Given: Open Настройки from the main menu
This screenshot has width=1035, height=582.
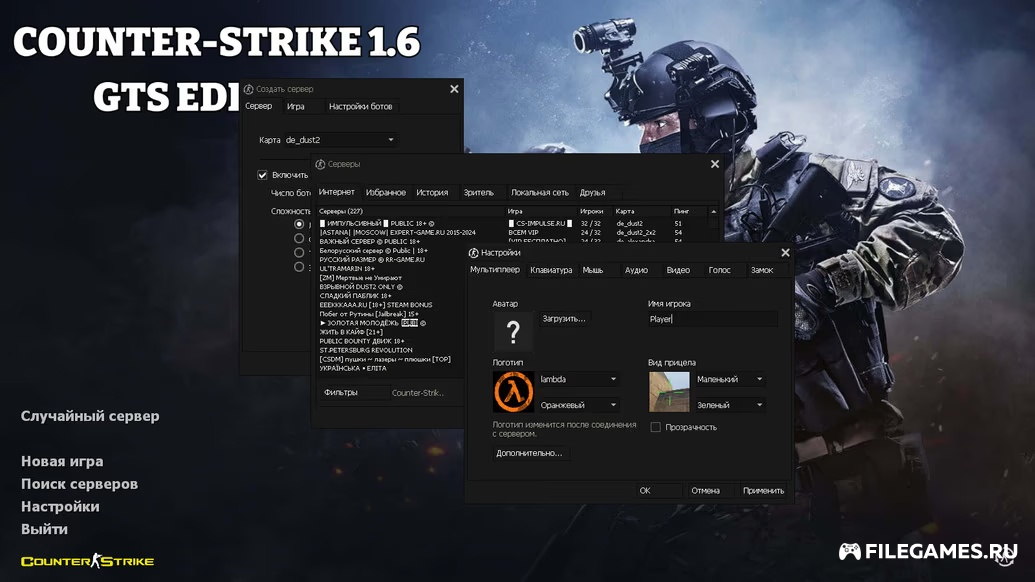Looking at the screenshot, I should [60, 507].
